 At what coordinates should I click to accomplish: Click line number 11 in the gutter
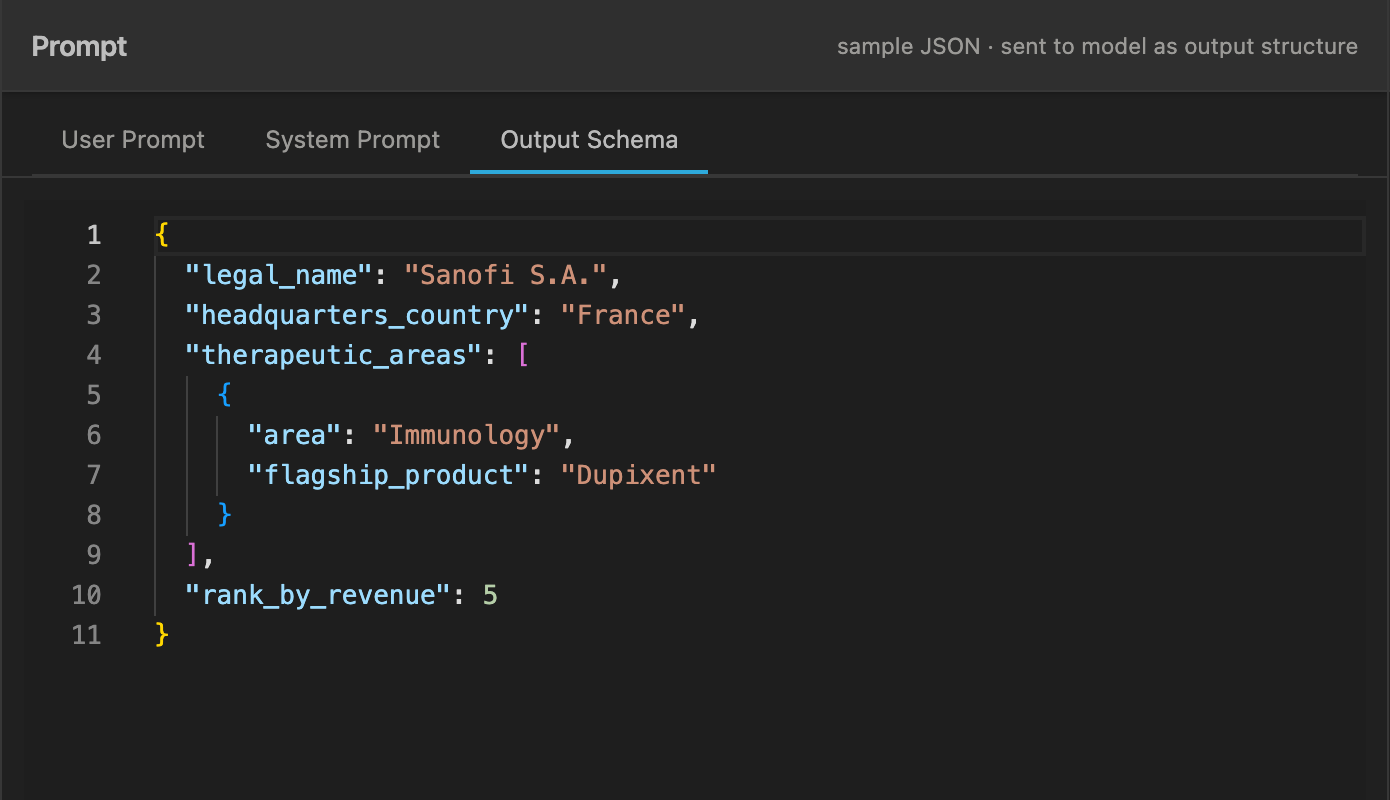(x=87, y=635)
